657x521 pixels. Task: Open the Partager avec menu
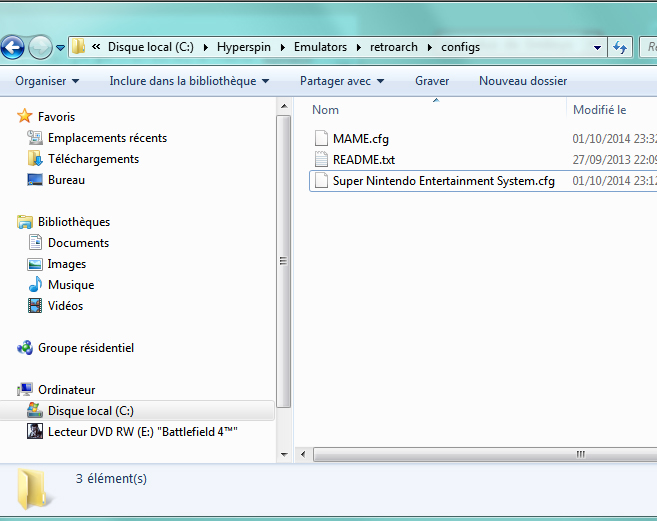point(342,81)
